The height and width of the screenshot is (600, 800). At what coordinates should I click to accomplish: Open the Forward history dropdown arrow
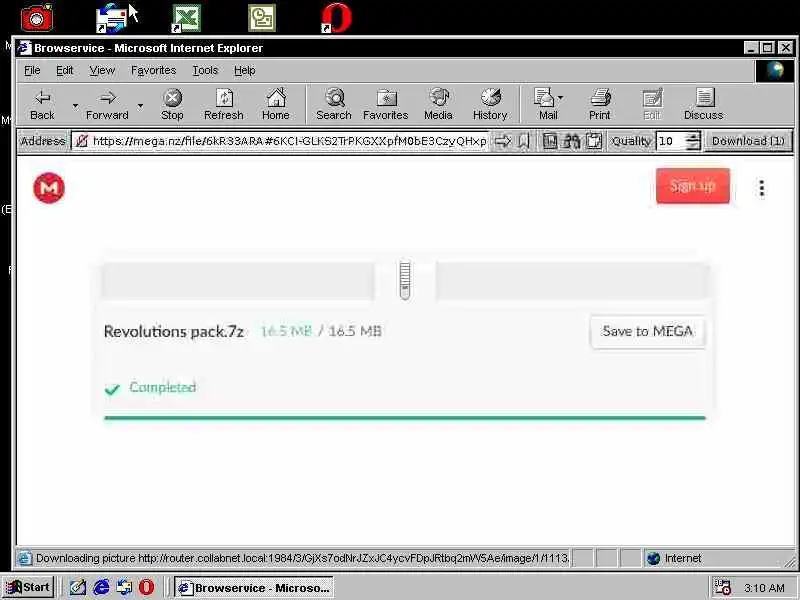140,106
